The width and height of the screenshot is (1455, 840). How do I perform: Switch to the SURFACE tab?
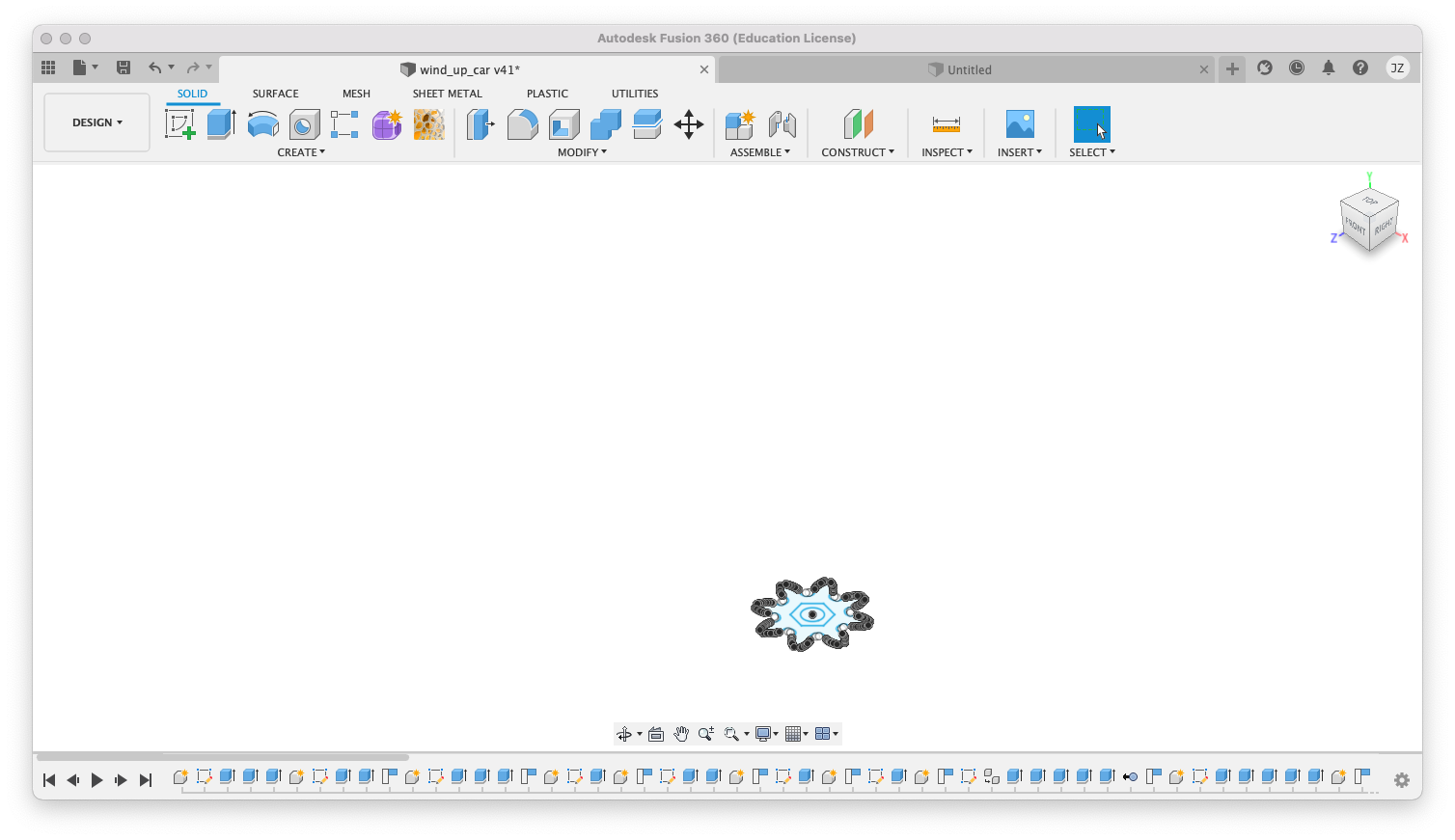[275, 94]
